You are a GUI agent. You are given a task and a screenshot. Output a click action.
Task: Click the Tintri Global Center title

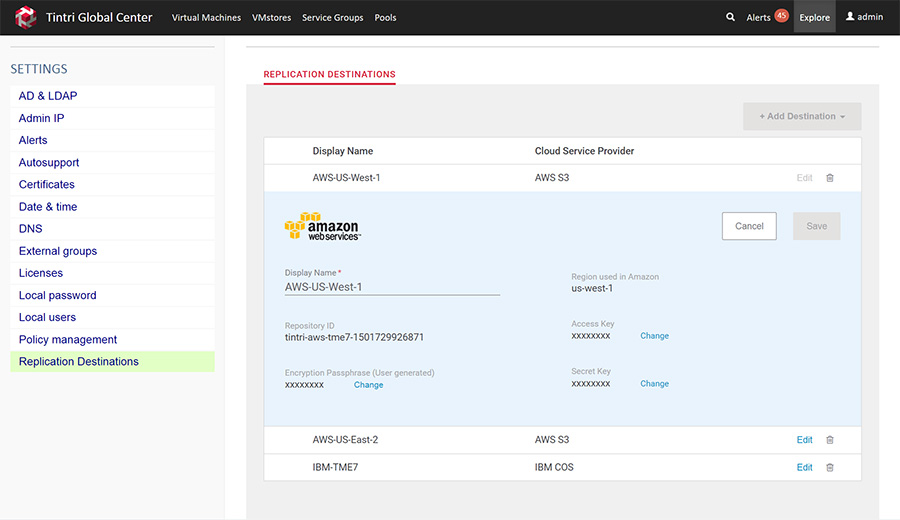click(99, 17)
